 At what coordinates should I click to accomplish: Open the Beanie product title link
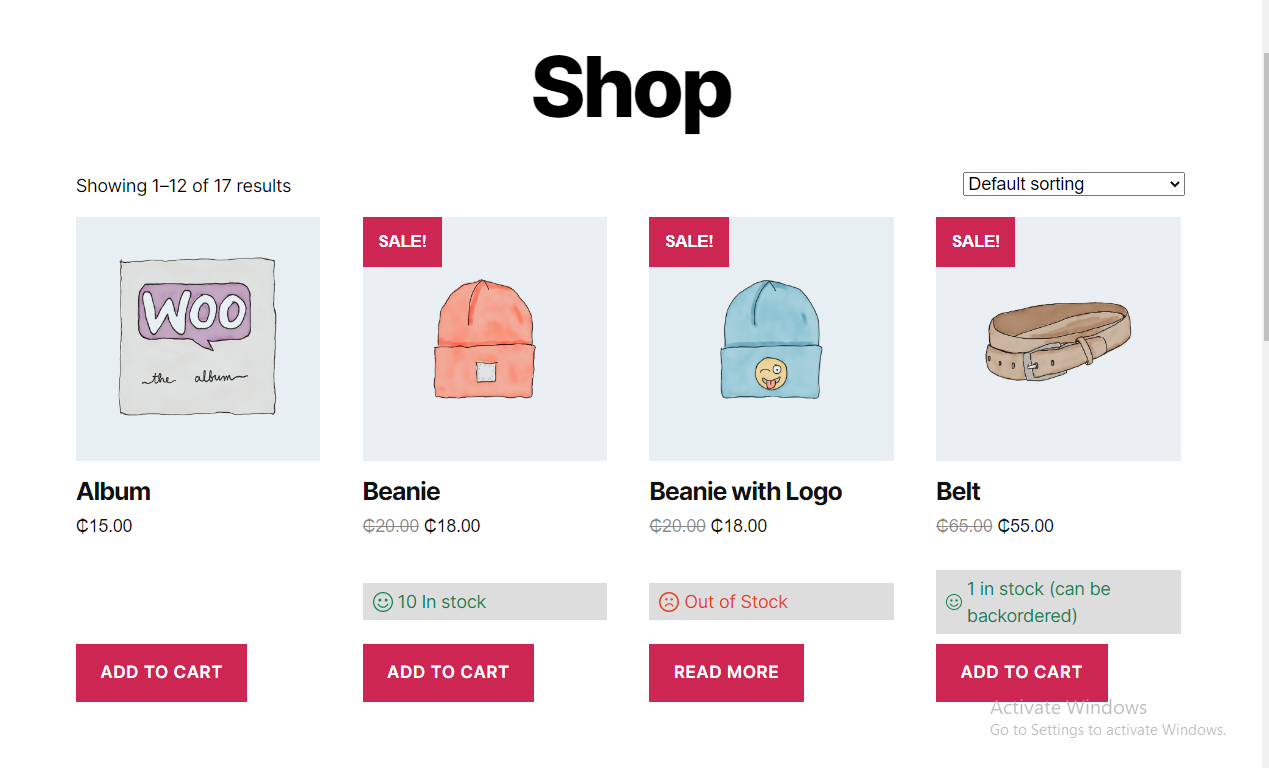coord(401,492)
